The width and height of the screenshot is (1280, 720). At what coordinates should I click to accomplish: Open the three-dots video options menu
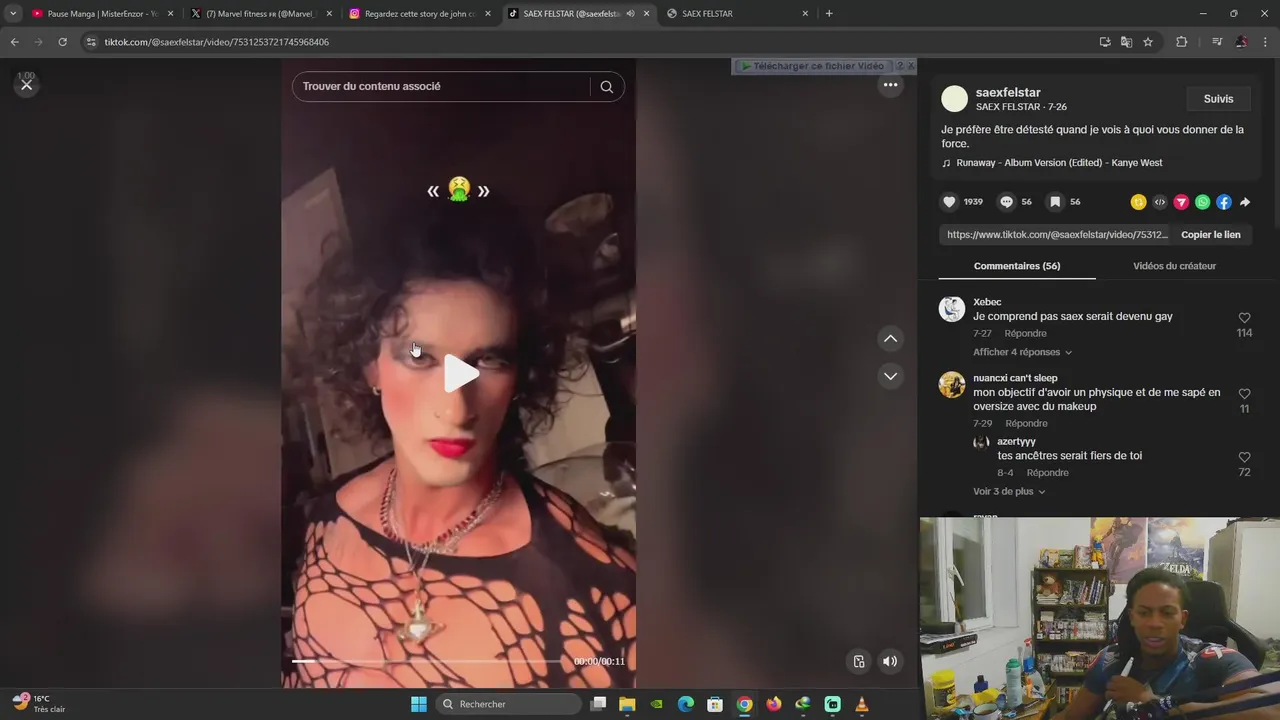point(890,85)
